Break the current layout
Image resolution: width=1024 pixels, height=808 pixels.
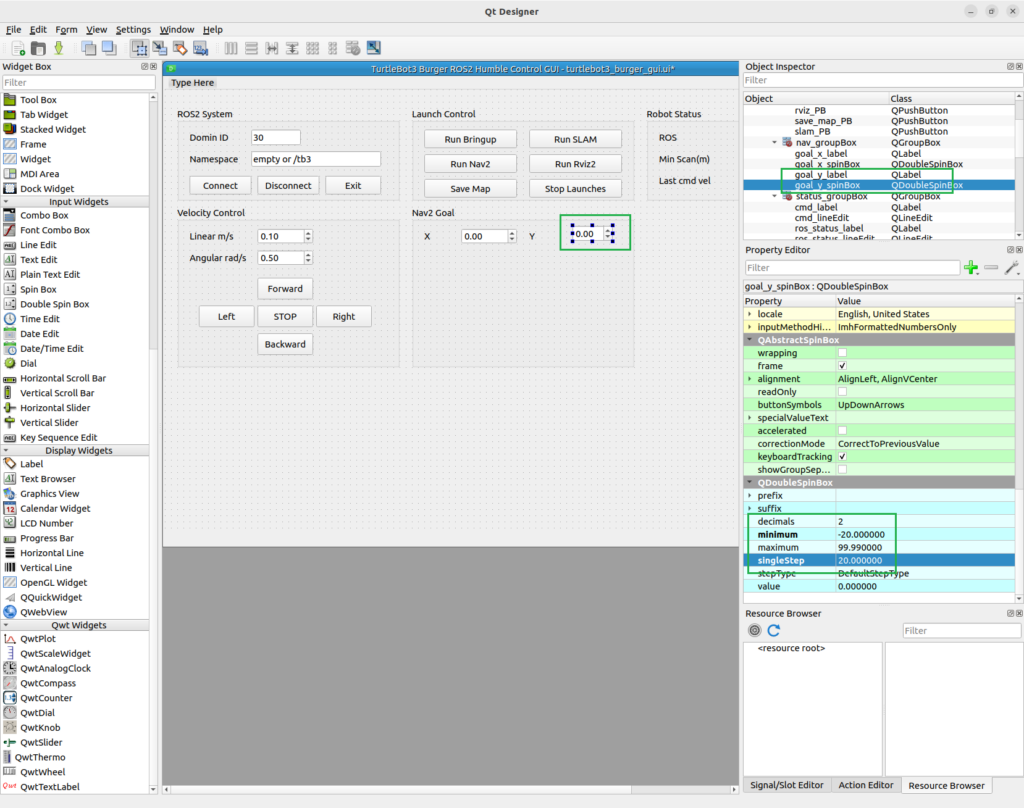click(353, 48)
